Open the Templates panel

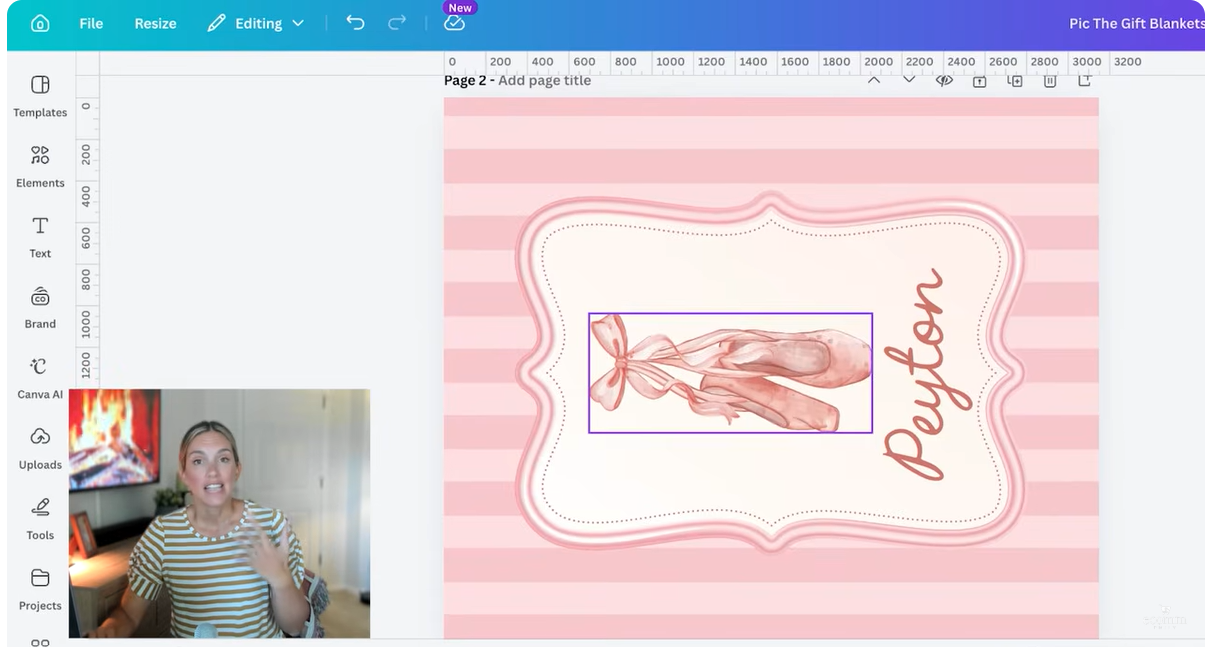(40, 96)
